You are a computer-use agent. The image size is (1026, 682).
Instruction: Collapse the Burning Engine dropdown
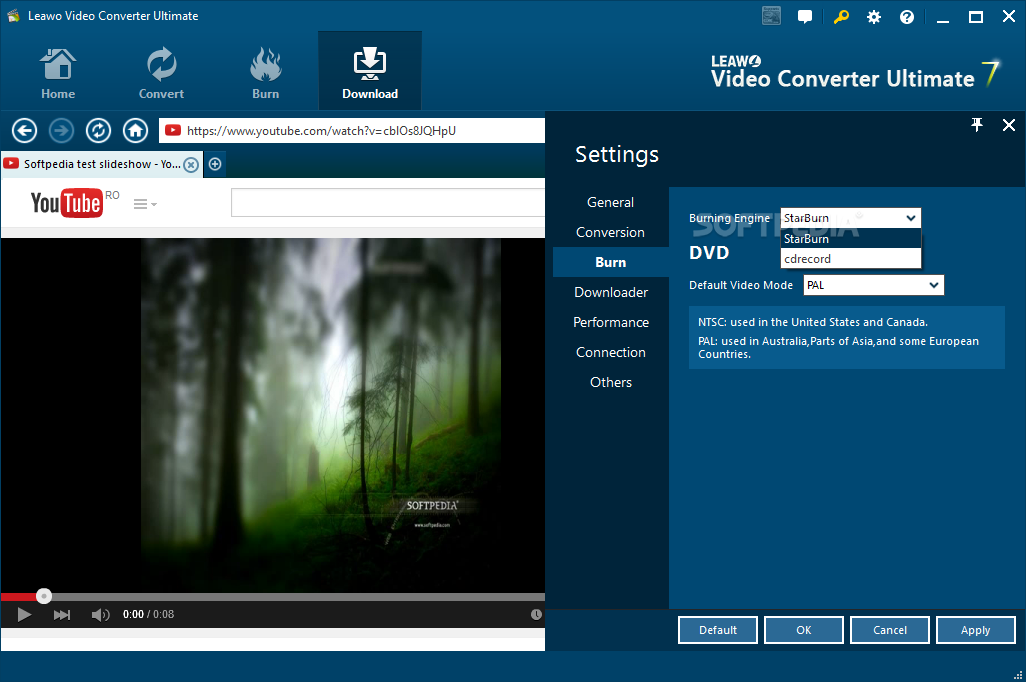coord(911,218)
